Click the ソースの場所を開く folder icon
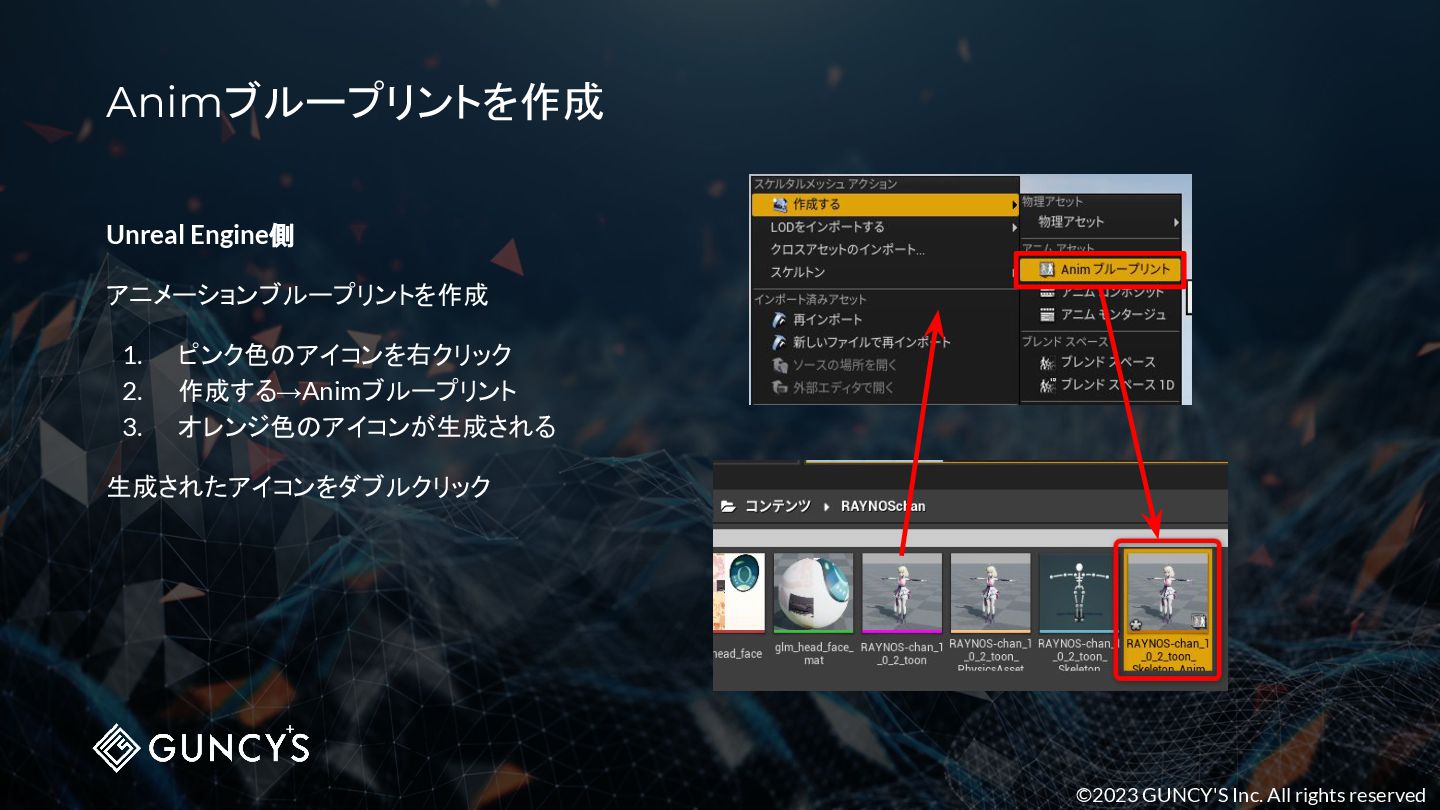 point(780,365)
